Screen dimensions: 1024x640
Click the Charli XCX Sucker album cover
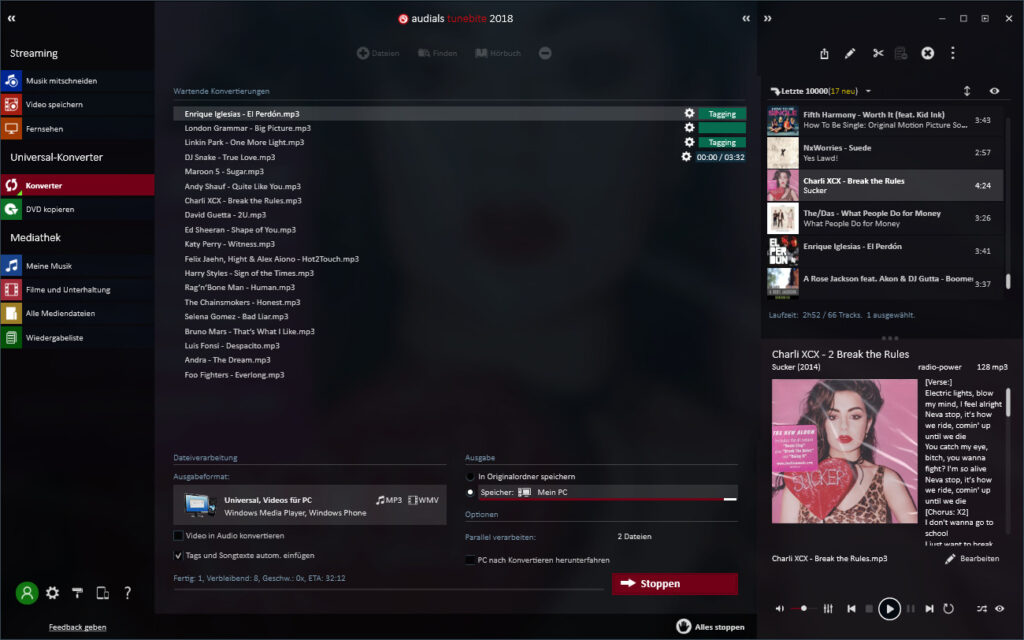(846, 450)
